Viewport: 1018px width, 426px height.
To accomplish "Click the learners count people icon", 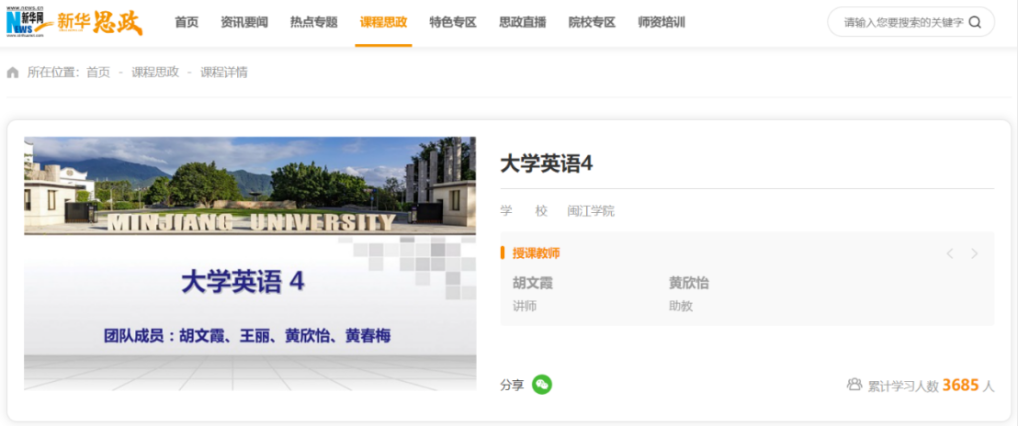I will (x=854, y=384).
